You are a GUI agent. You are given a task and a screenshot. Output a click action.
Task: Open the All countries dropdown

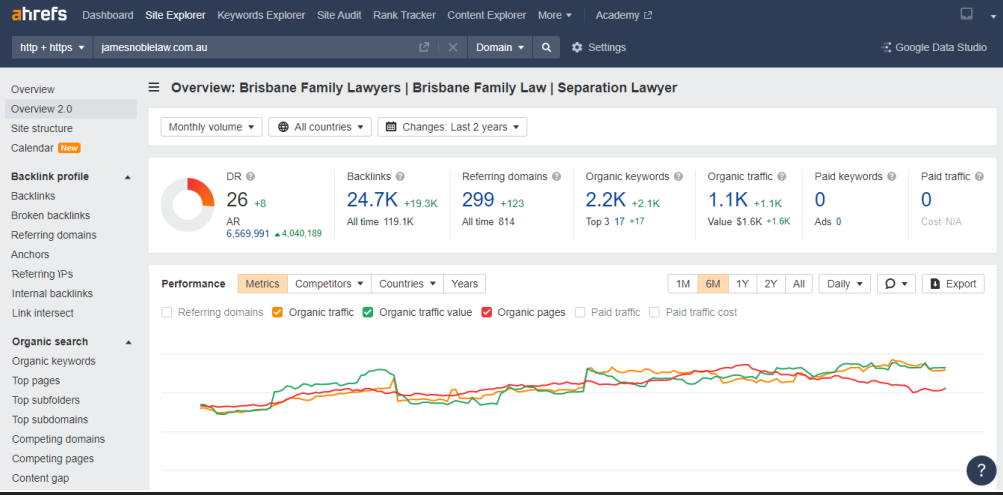(320, 127)
